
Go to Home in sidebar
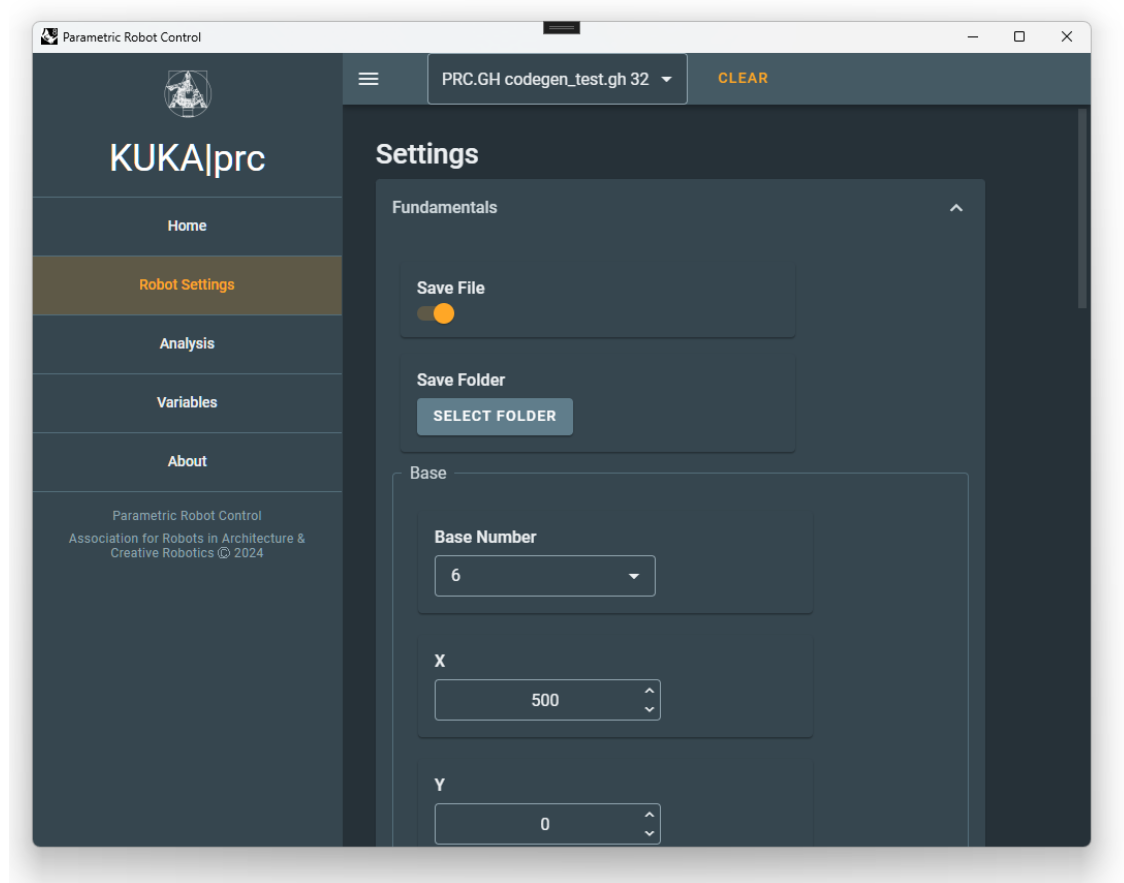[187, 226]
